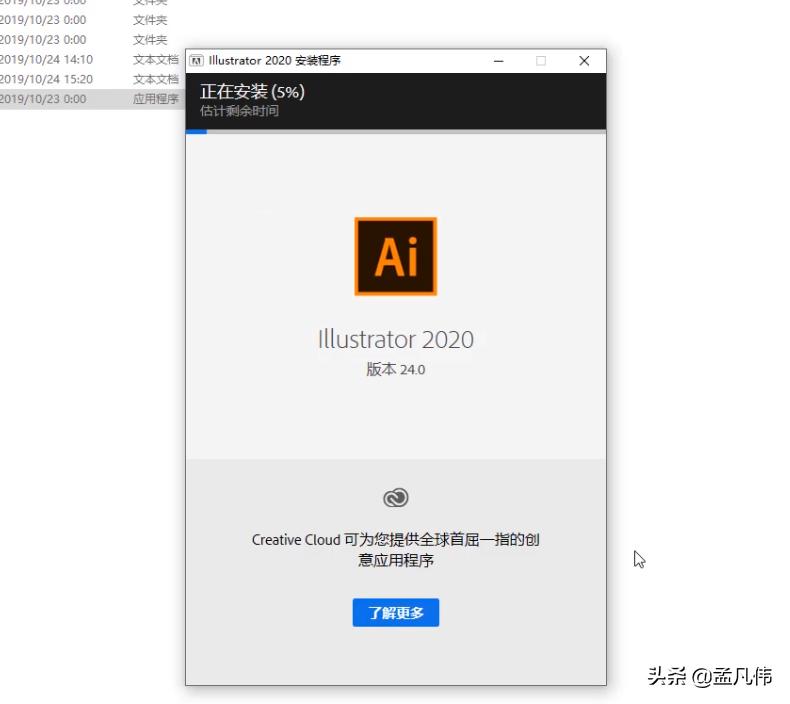Select the highlighted 应用程序 file row

[91, 99]
